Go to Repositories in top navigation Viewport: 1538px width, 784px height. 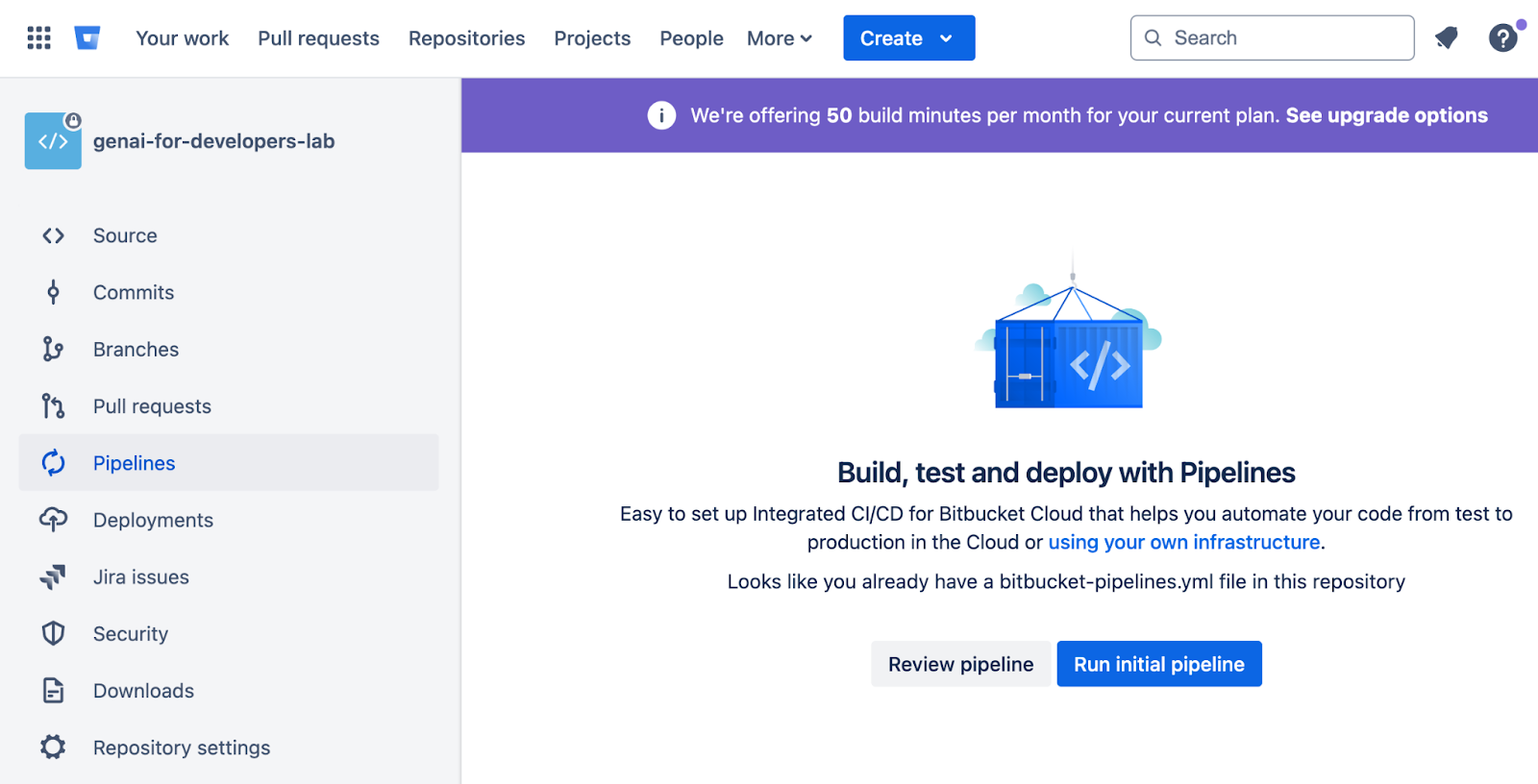coord(466,38)
